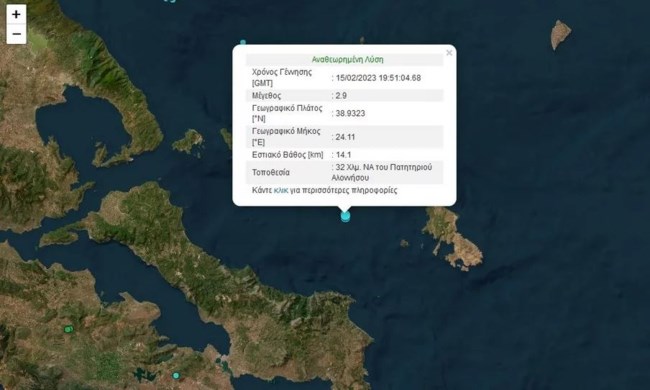Select the cyan marker above the popup's left corner
The height and width of the screenshot is (390, 650).
(243, 42)
